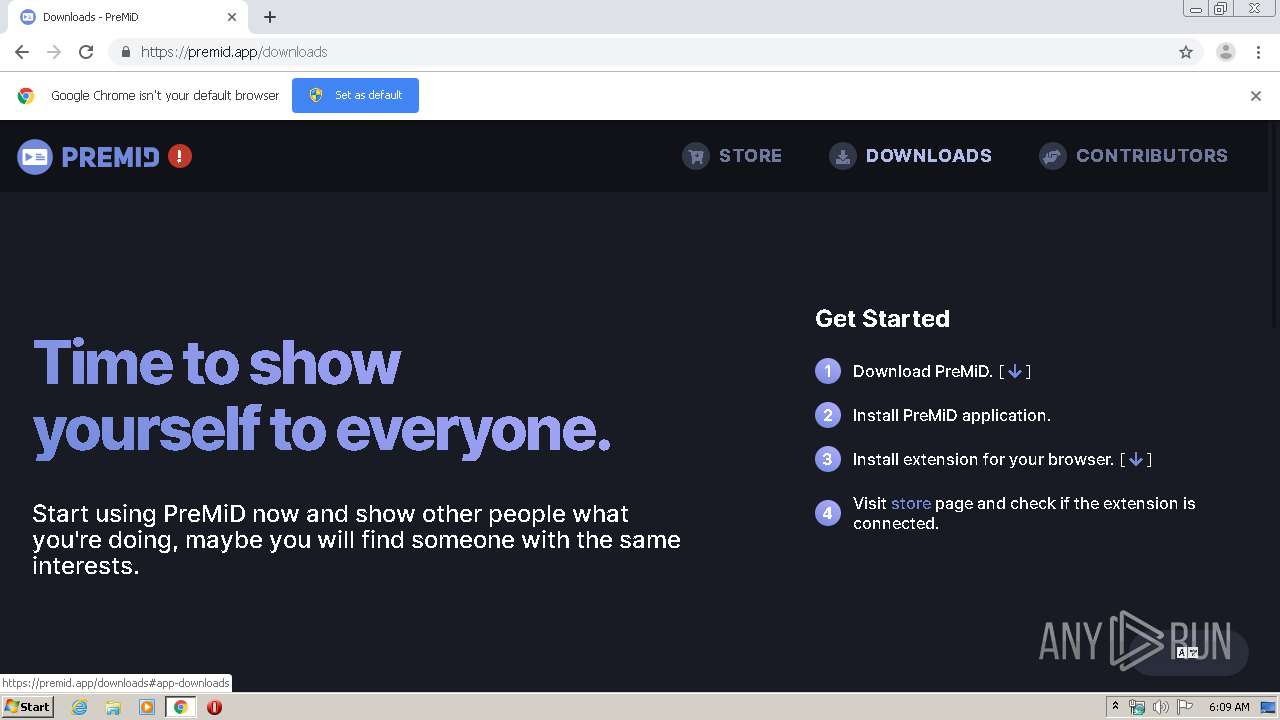Click the taskbar clock showing 6:09 AM

pyautogui.click(x=1229, y=707)
